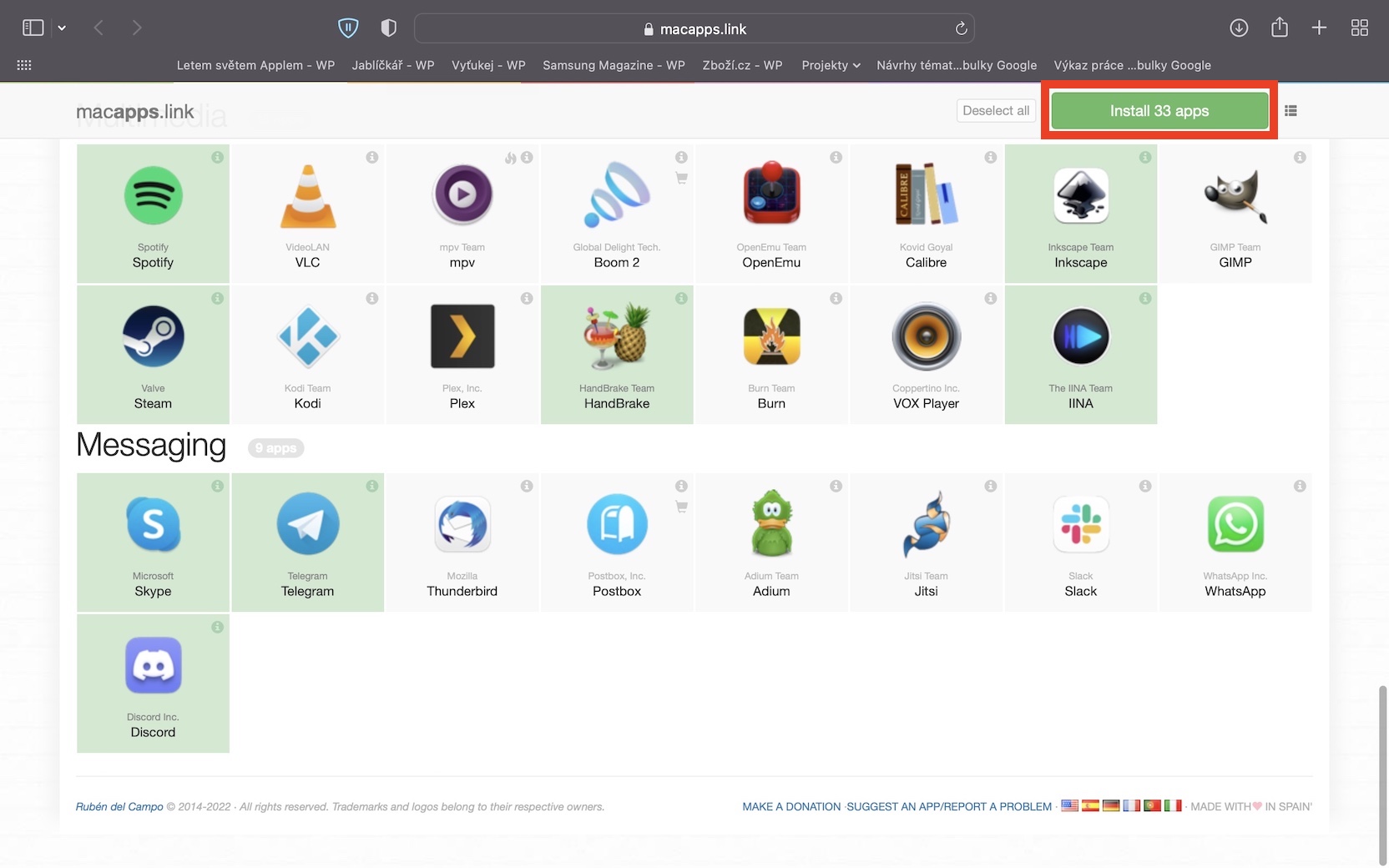This screenshot has width=1389, height=868.
Task: Open Suggest an App/Report a Problem link
Action: click(x=949, y=806)
